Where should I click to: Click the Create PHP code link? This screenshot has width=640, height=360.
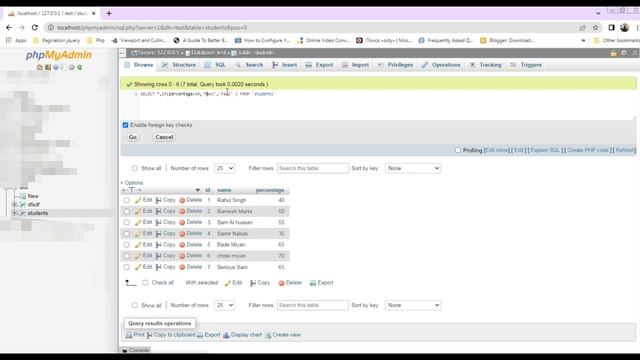tap(588, 150)
